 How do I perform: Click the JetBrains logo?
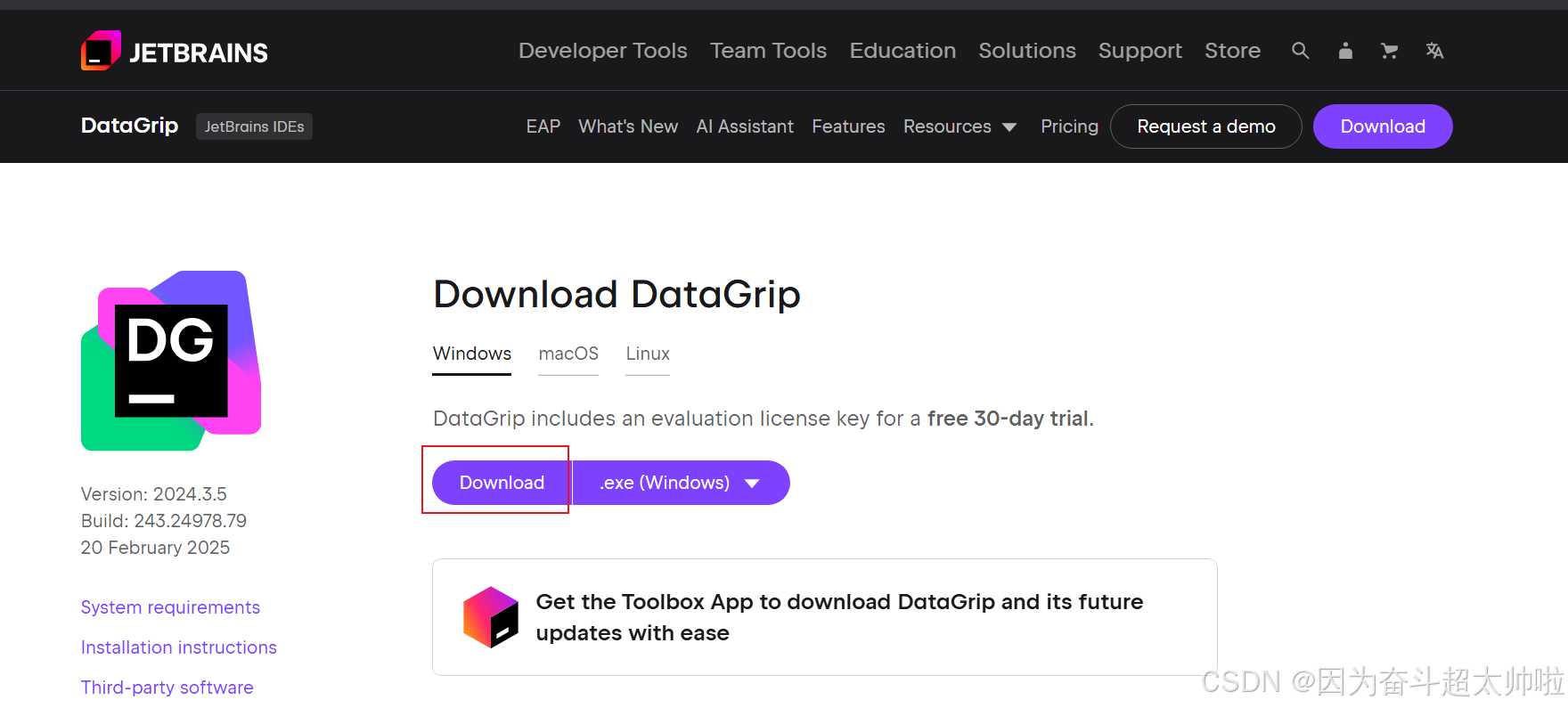[175, 51]
